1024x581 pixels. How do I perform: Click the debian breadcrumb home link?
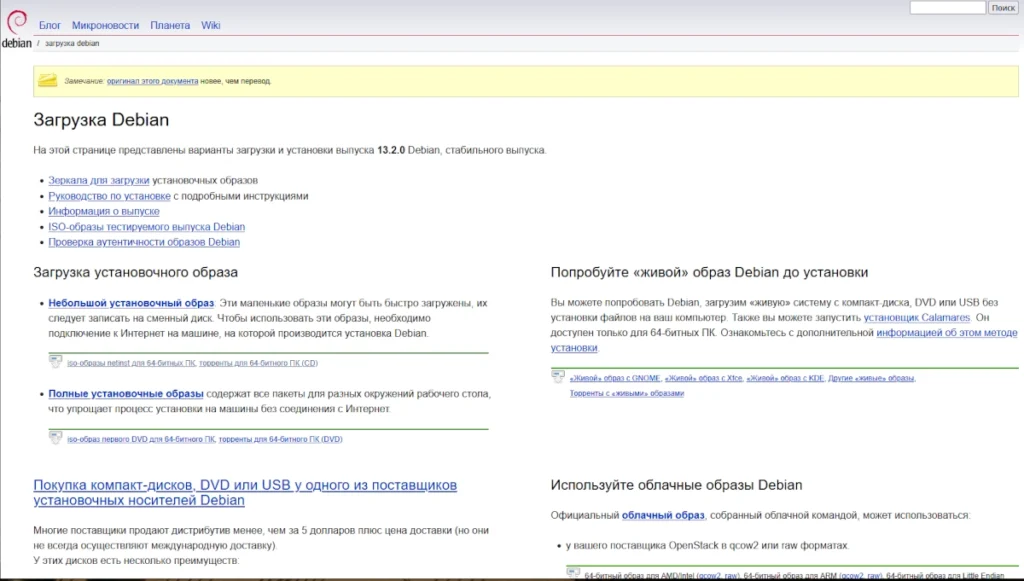click(16, 43)
